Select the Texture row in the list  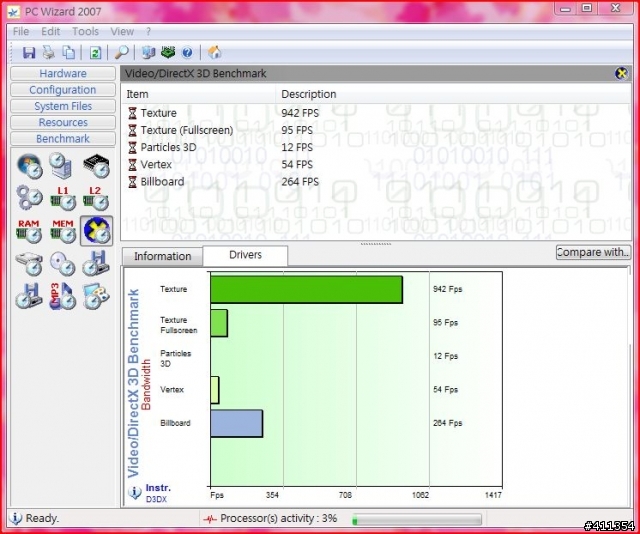pos(376,113)
